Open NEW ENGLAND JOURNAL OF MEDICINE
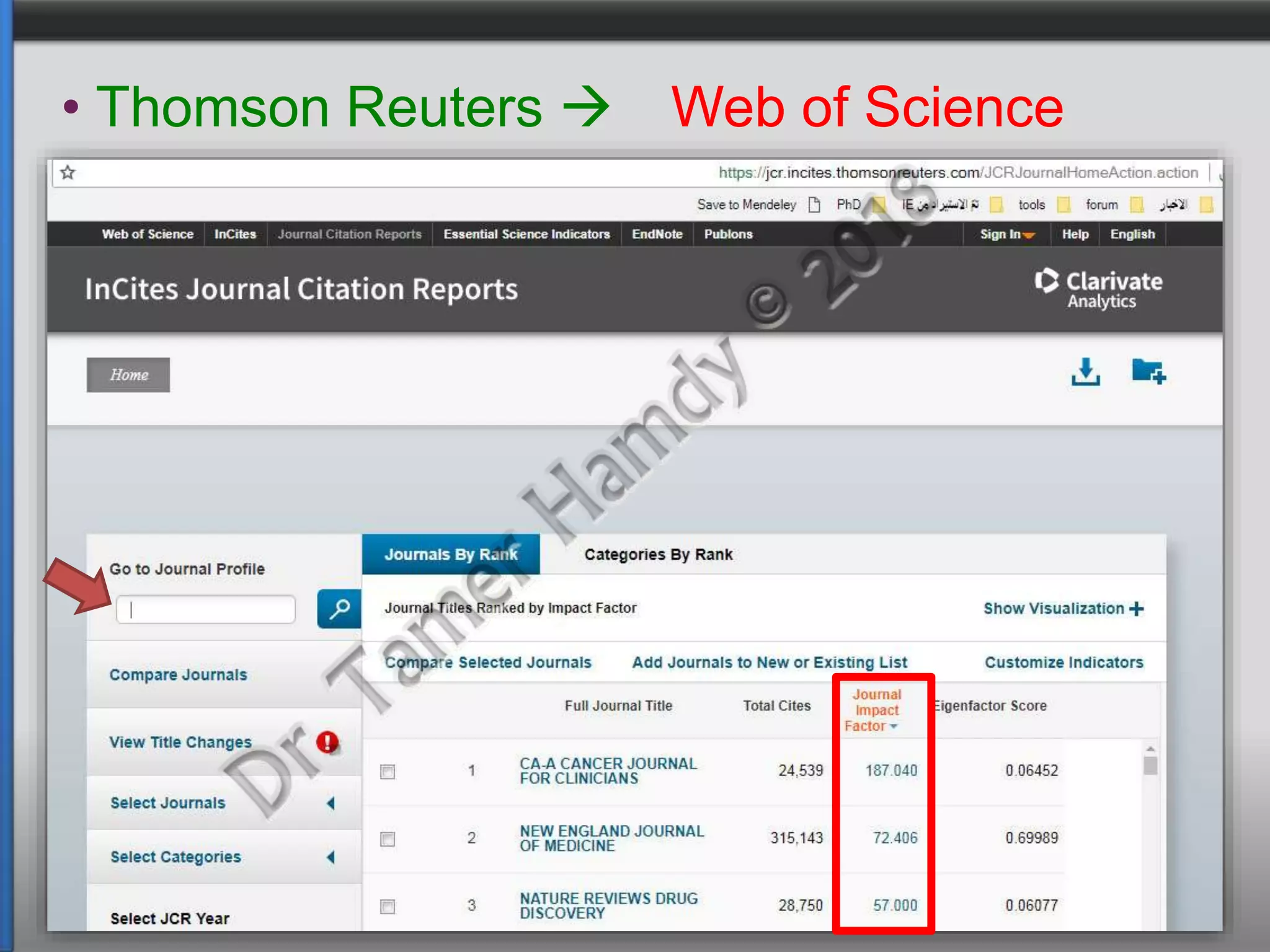 [x=612, y=839]
